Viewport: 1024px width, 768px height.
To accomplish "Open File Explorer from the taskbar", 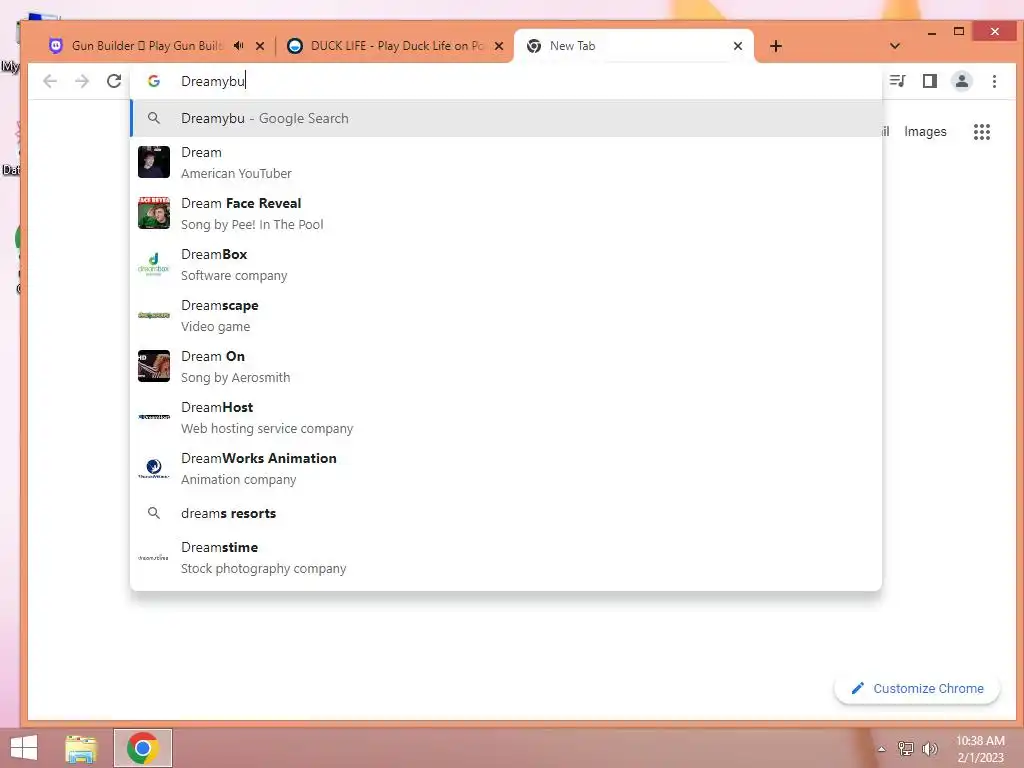I will point(81,748).
